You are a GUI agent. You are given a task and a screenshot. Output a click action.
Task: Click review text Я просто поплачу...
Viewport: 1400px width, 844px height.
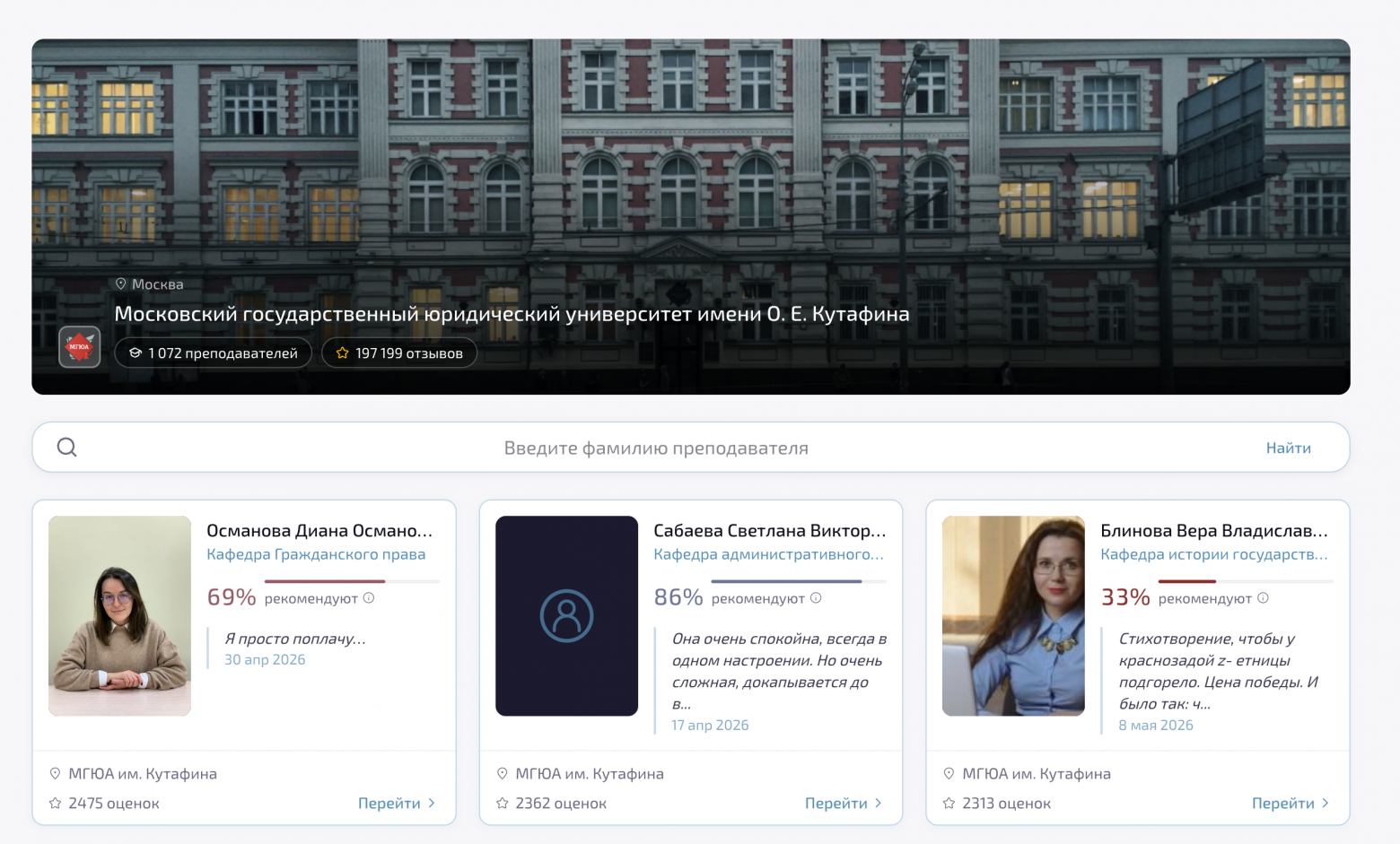(295, 639)
